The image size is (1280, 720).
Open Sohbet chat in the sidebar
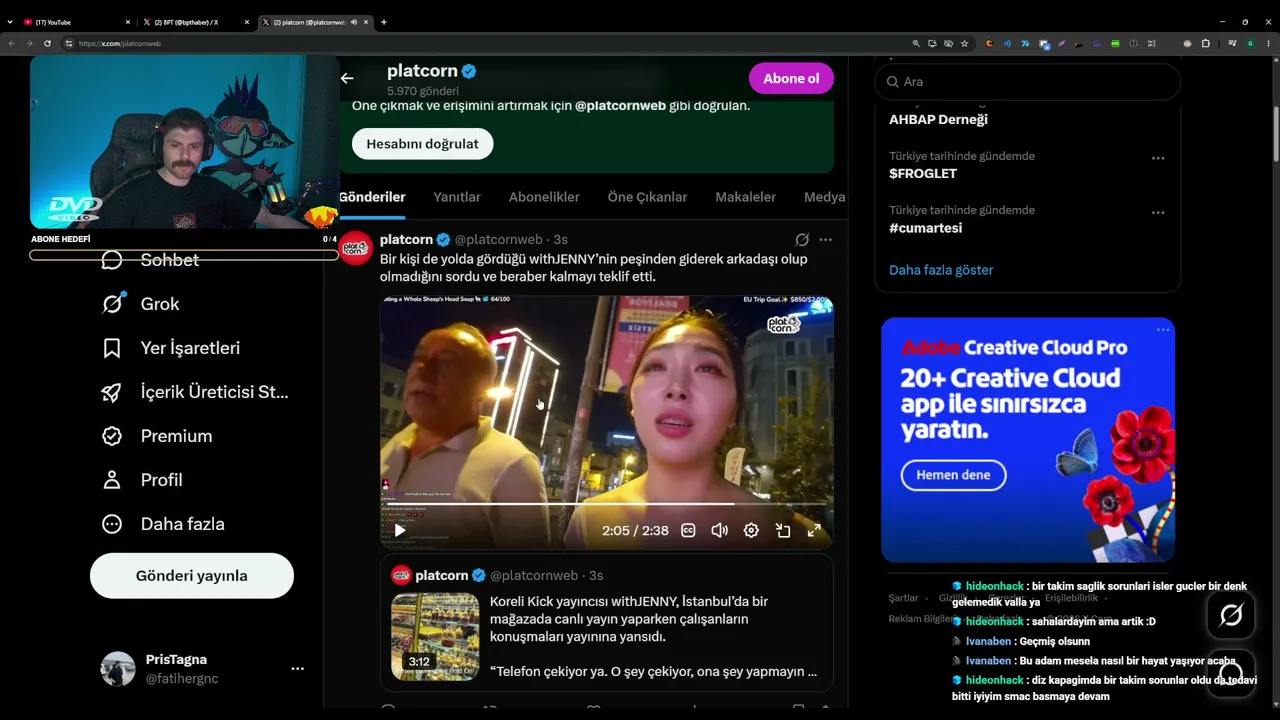pyautogui.click(x=150, y=260)
